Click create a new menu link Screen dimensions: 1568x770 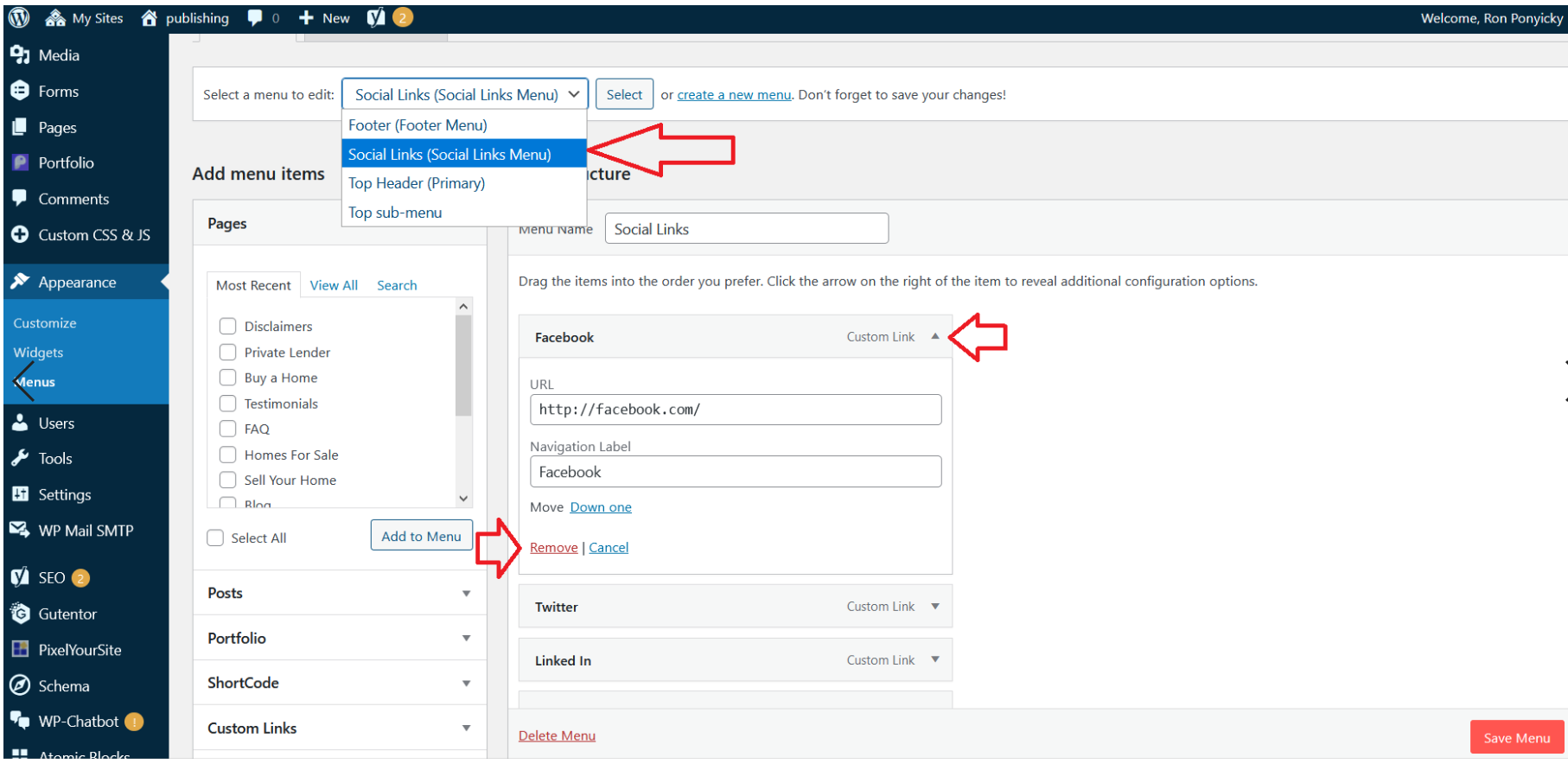734,95
